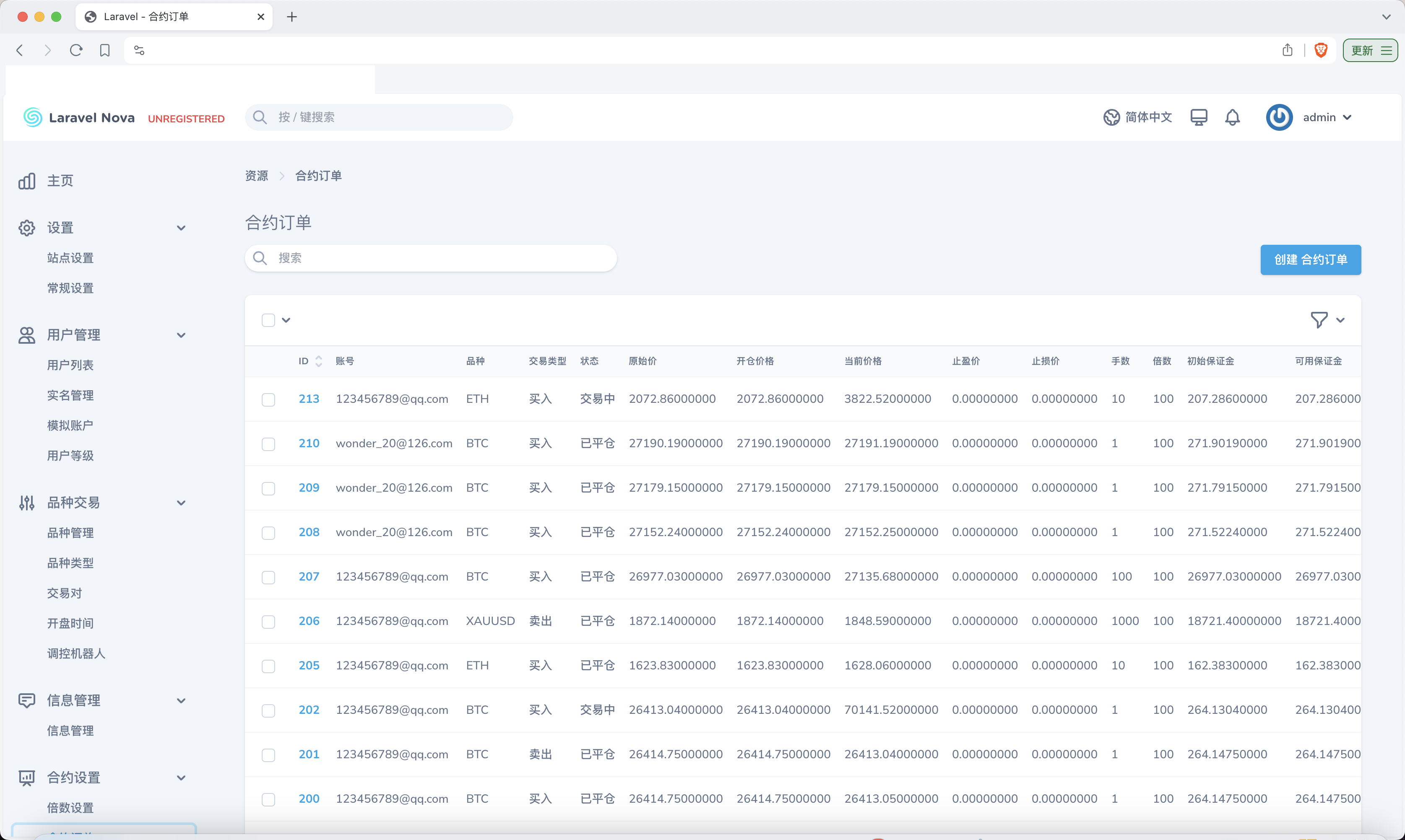The width and height of the screenshot is (1405, 840).
Task: Click the 品种交易 sliders icon
Action: (26, 502)
